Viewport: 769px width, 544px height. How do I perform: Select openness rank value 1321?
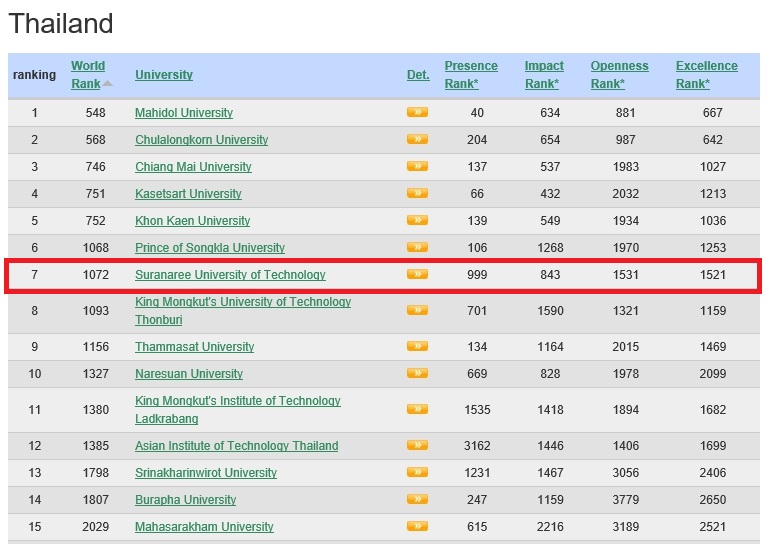pyautogui.click(x=626, y=311)
